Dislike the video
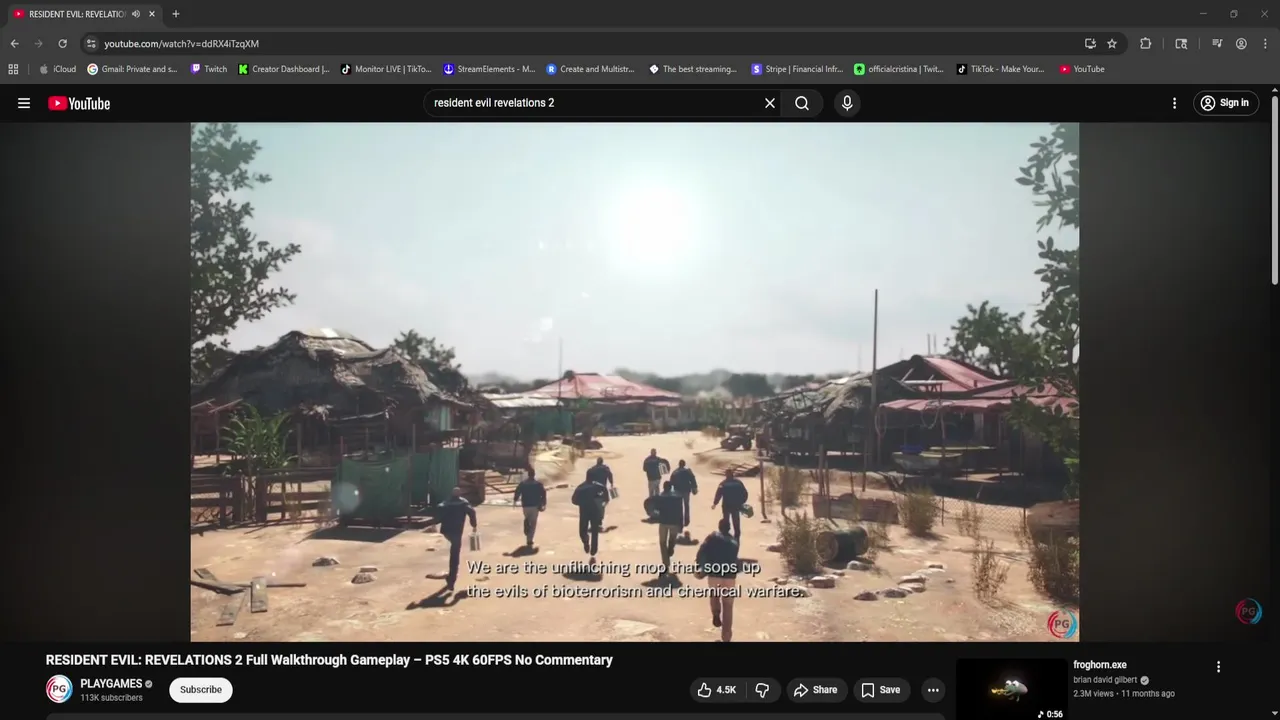The width and height of the screenshot is (1280, 720). (762, 690)
